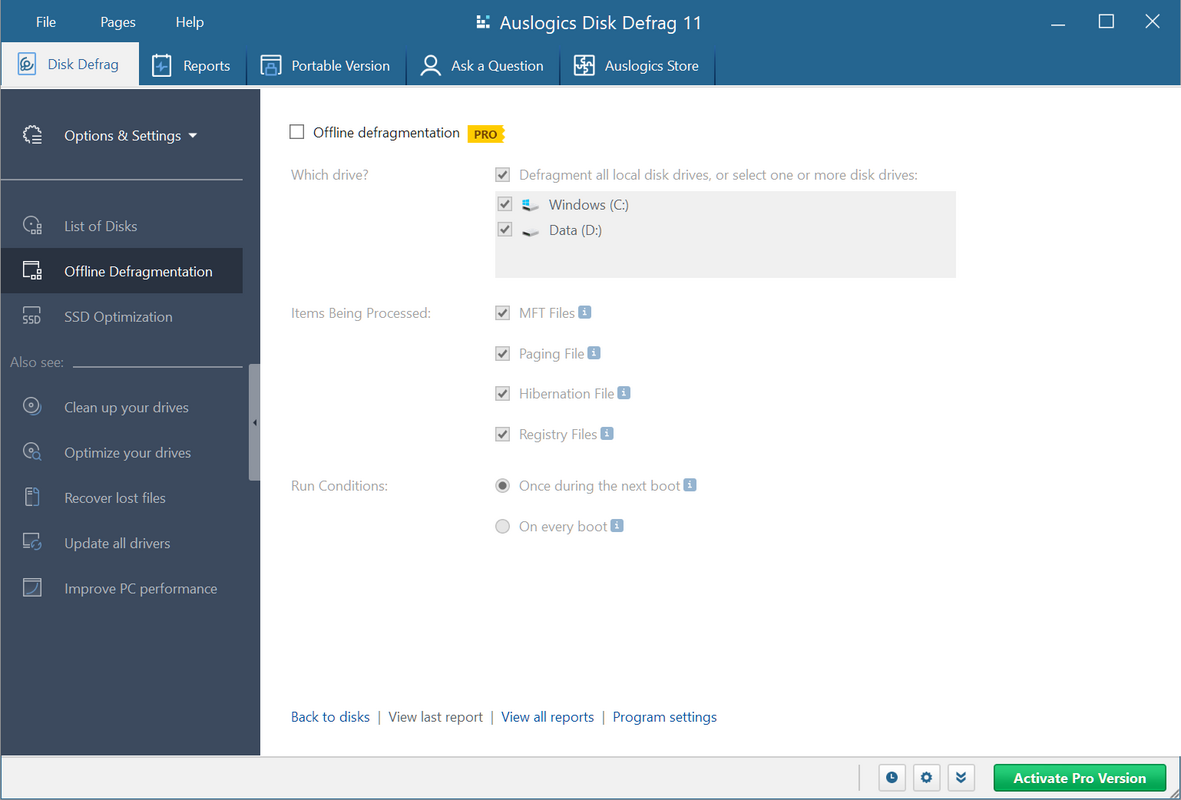
Task: Open settings gear icon in bottom bar
Action: click(926, 777)
